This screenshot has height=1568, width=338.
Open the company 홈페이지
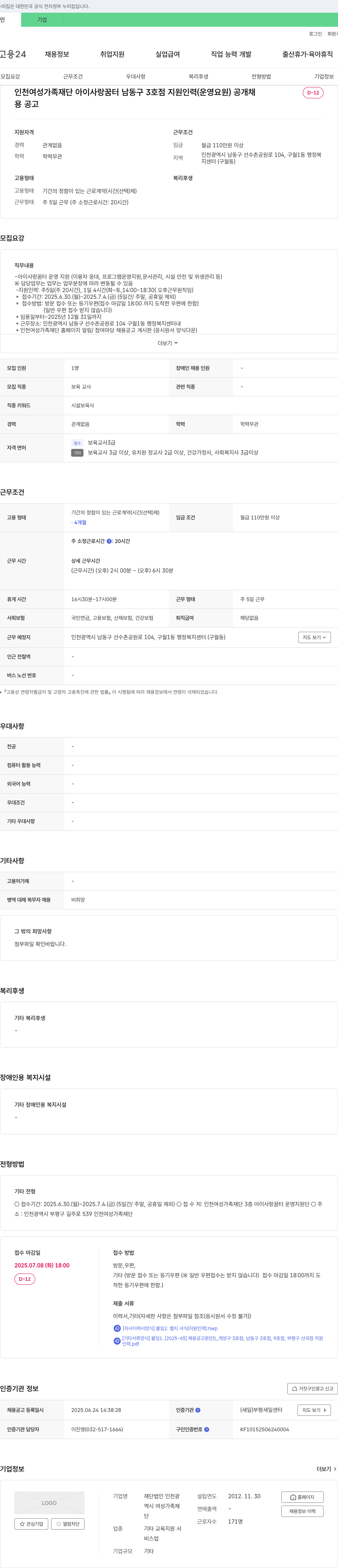302,1497
